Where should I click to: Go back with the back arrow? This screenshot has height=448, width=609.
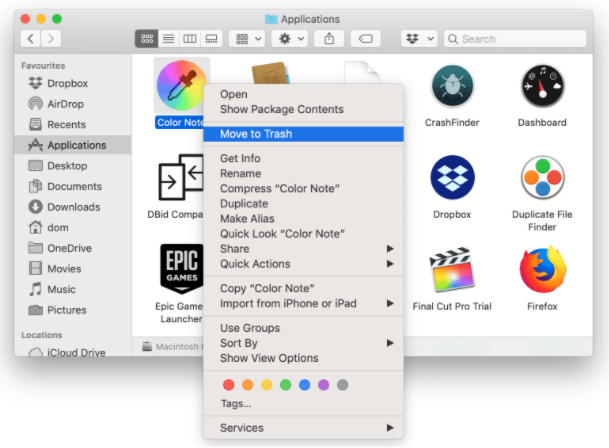click(31, 38)
